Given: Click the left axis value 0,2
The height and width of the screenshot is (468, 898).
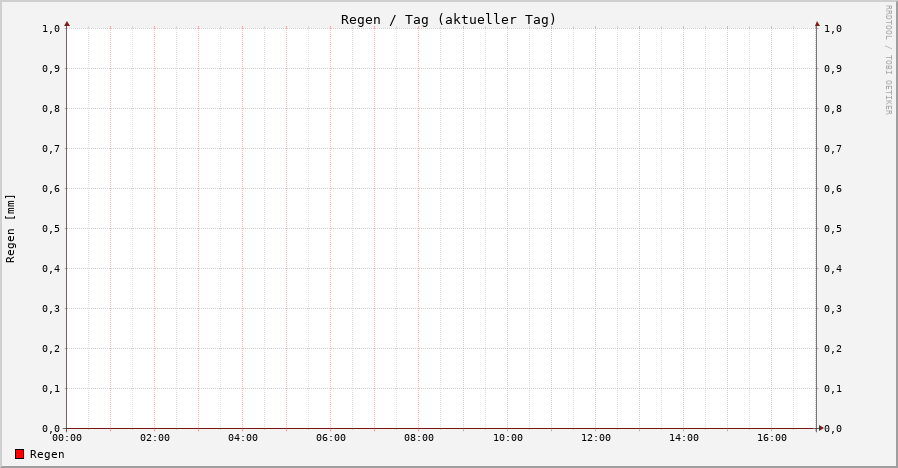Looking at the screenshot, I should coord(51,349).
